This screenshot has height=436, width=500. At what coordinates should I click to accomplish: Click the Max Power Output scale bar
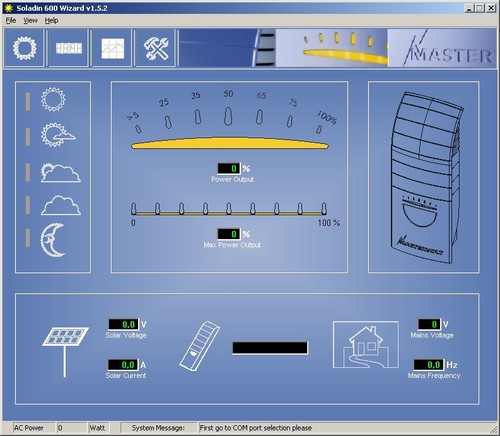(x=229, y=213)
